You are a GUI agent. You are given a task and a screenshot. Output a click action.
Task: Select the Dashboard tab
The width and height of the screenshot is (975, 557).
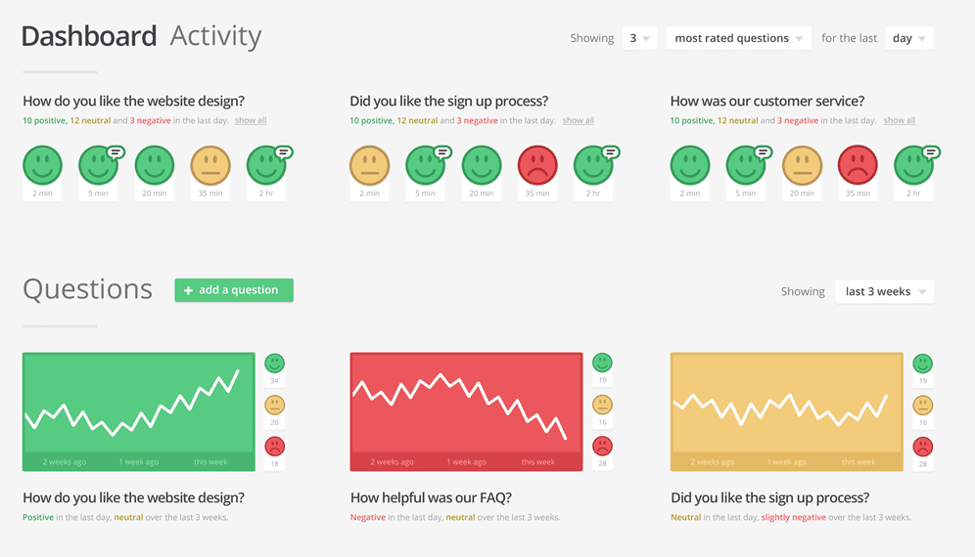[89, 36]
